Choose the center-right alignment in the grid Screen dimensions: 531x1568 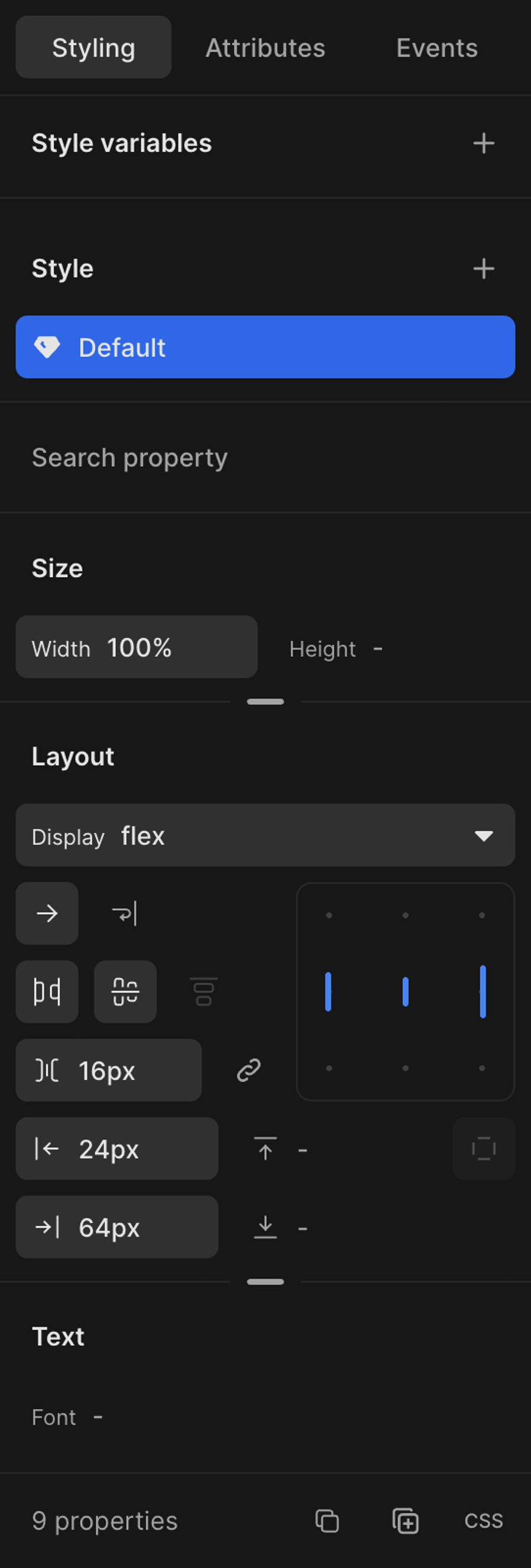coord(483,991)
